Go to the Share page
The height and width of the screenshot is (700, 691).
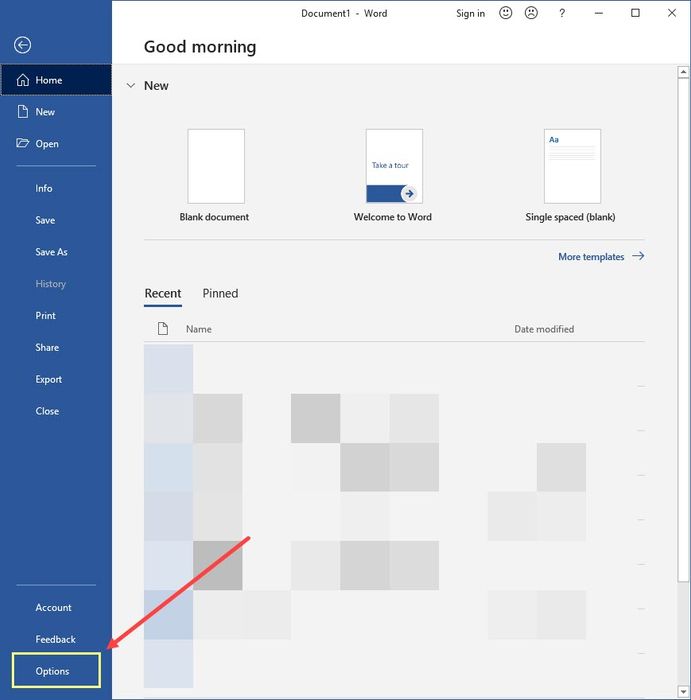click(47, 347)
